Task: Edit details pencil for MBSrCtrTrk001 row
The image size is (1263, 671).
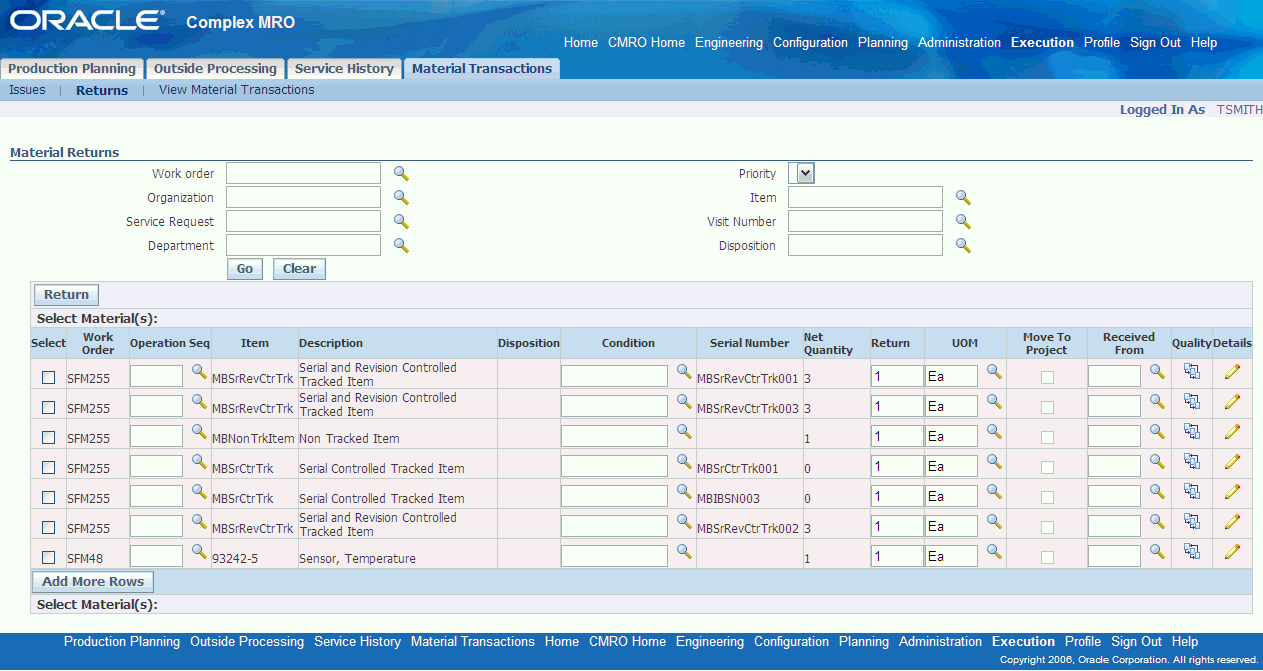Action: 1232,461
